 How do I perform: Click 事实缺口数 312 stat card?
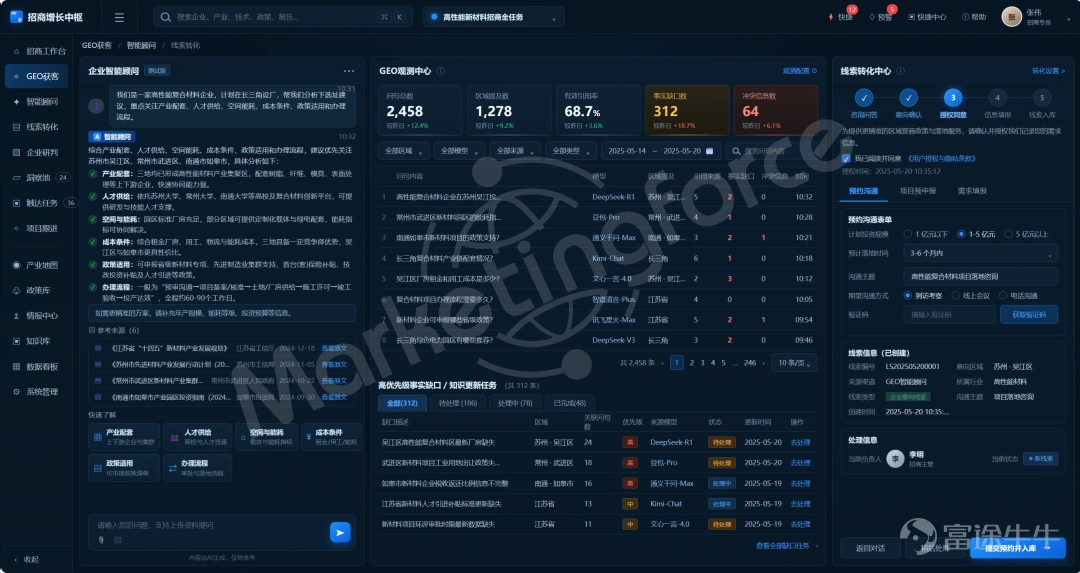point(687,110)
